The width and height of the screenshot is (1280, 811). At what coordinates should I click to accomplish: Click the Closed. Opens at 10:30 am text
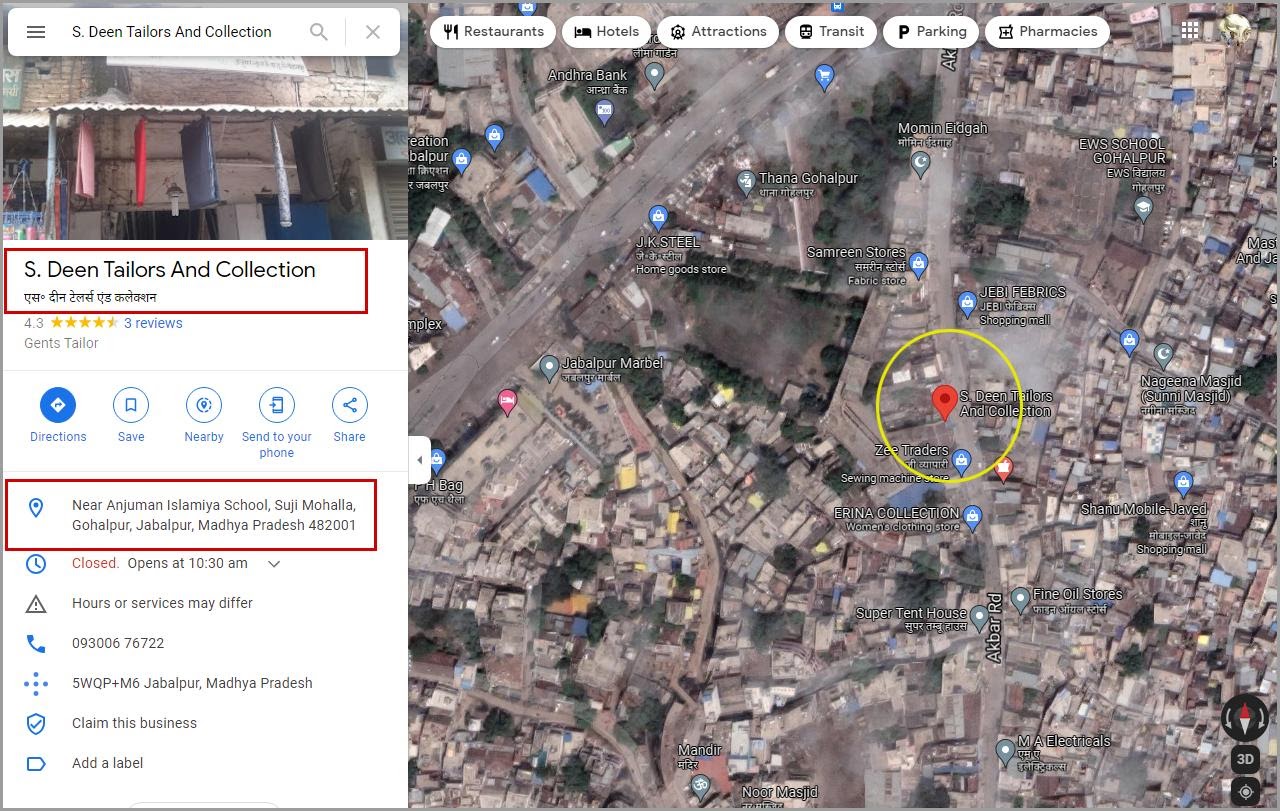[x=160, y=563]
